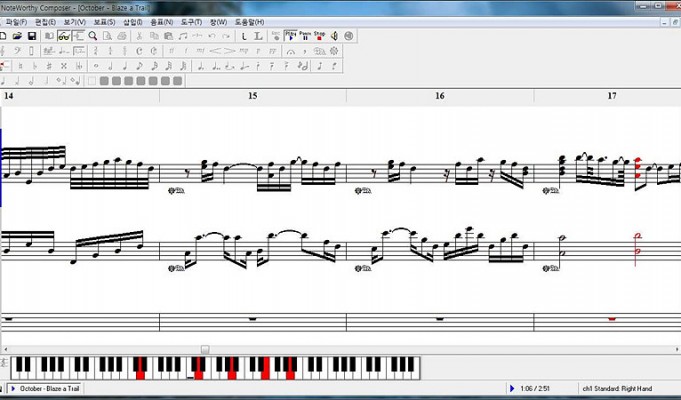Click measure number 15 in ruler
Screen dimensions: 681x400
tap(253, 96)
